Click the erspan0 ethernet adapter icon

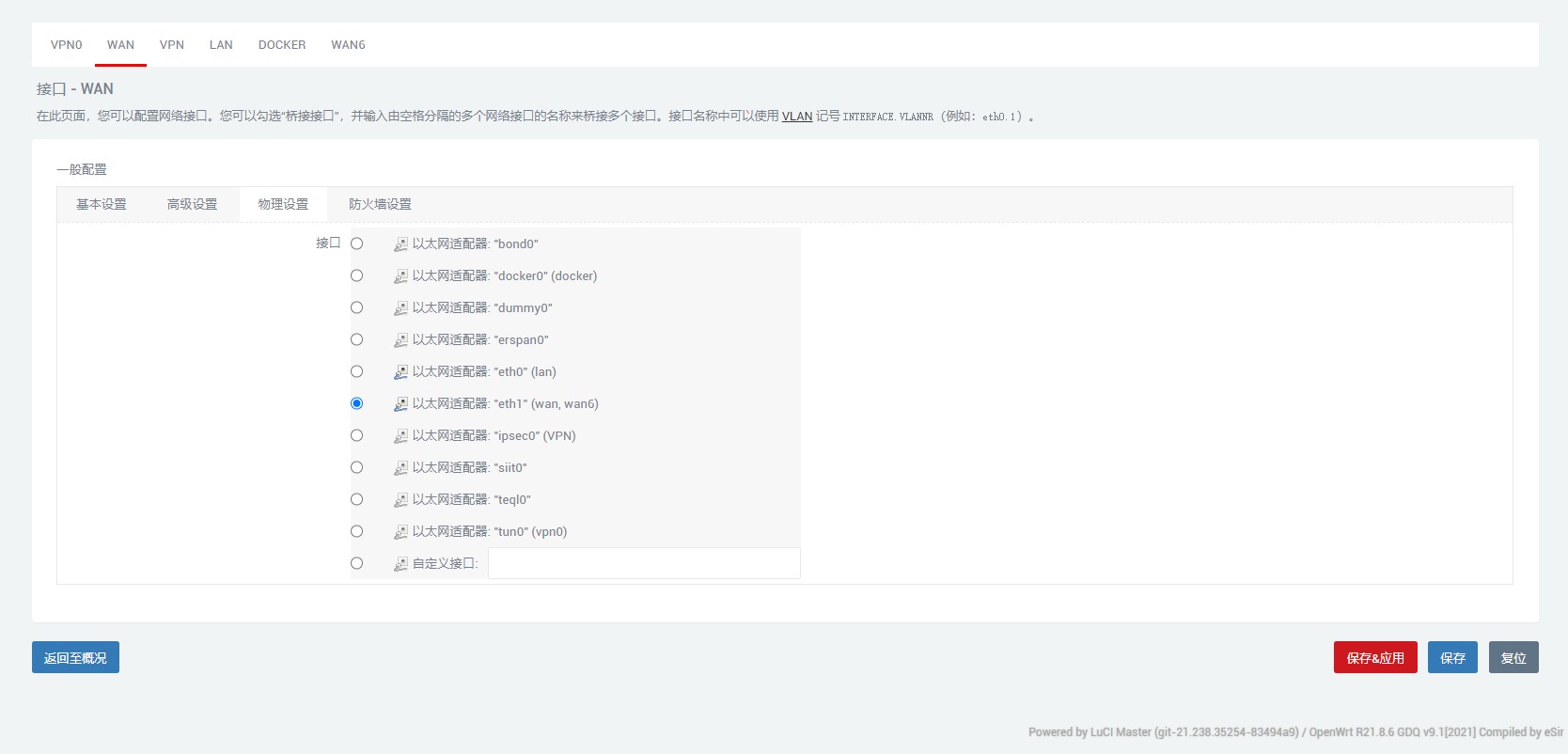tap(400, 340)
